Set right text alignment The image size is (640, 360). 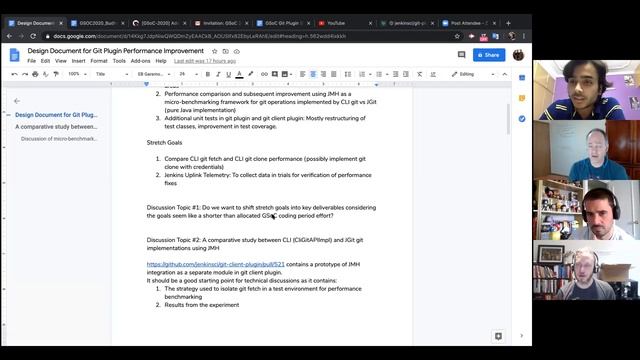pyautogui.click(x=323, y=74)
